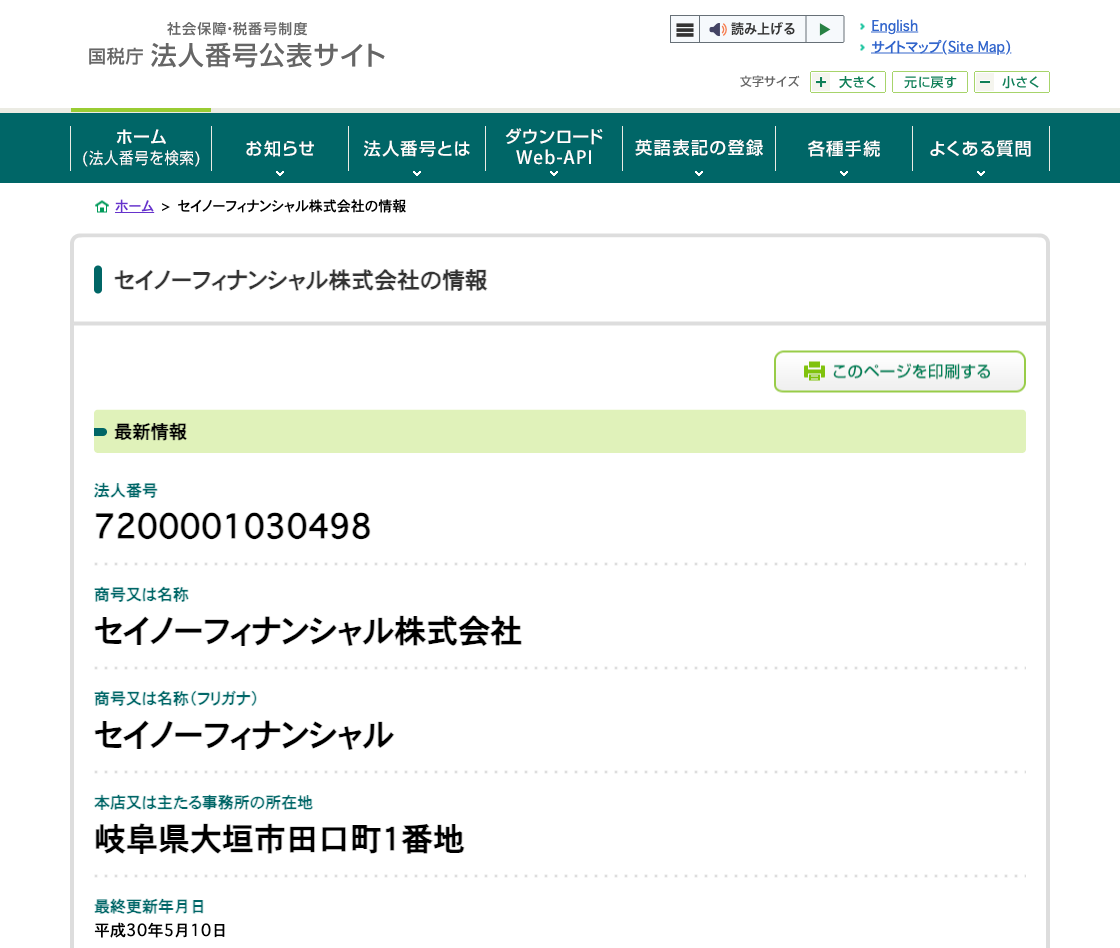This screenshot has height=948, width=1120.
Task: Click the 最終更新年月日 label
Action: (x=149, y=907)
